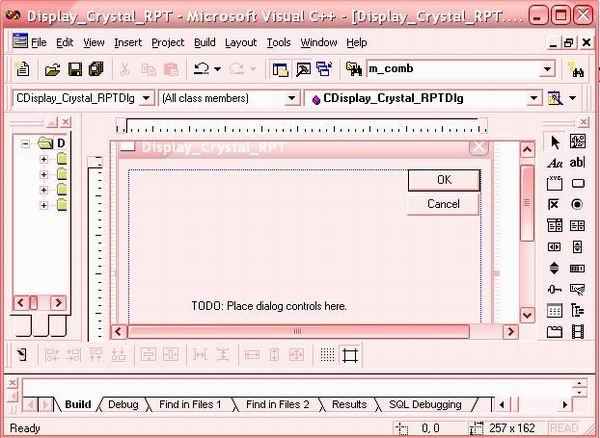Open the m_comb find combo dropdown
The height and width of the screenshot is (438, 600).
[x=548, y=69]
